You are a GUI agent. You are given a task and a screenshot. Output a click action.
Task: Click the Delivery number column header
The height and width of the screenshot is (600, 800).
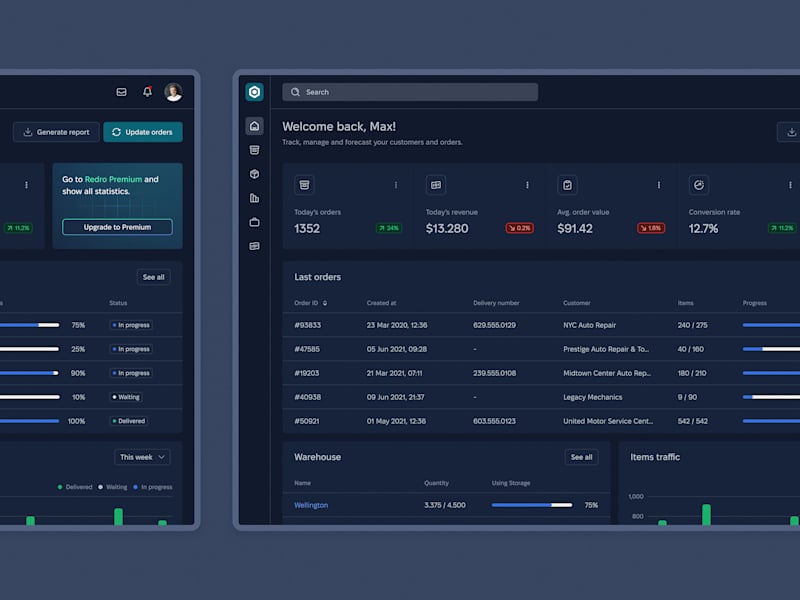point(496,303)
